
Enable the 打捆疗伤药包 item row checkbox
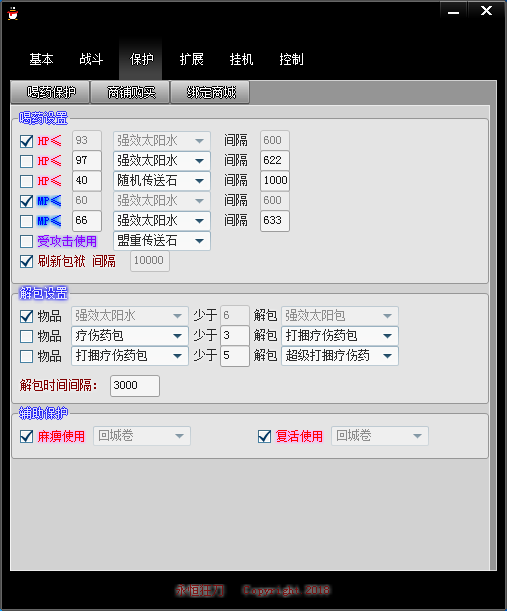[x=26, y=356]
